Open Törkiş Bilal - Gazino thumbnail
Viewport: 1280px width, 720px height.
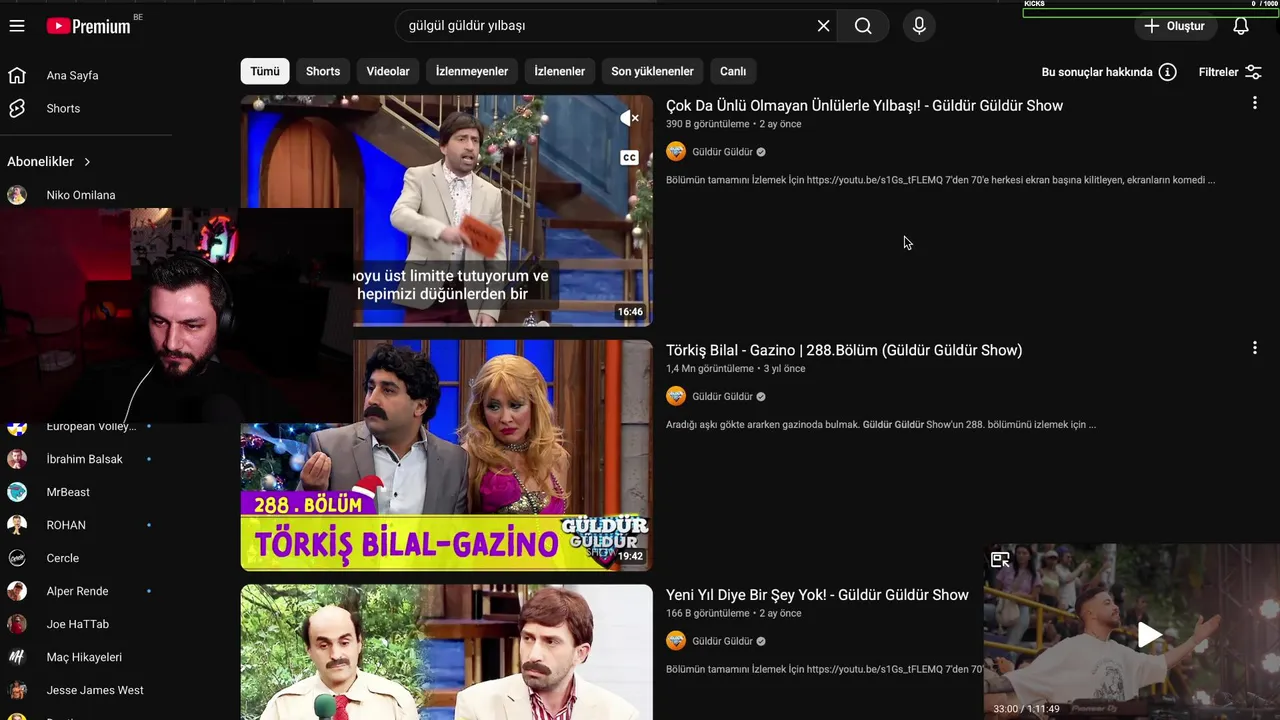pos(446,455)
